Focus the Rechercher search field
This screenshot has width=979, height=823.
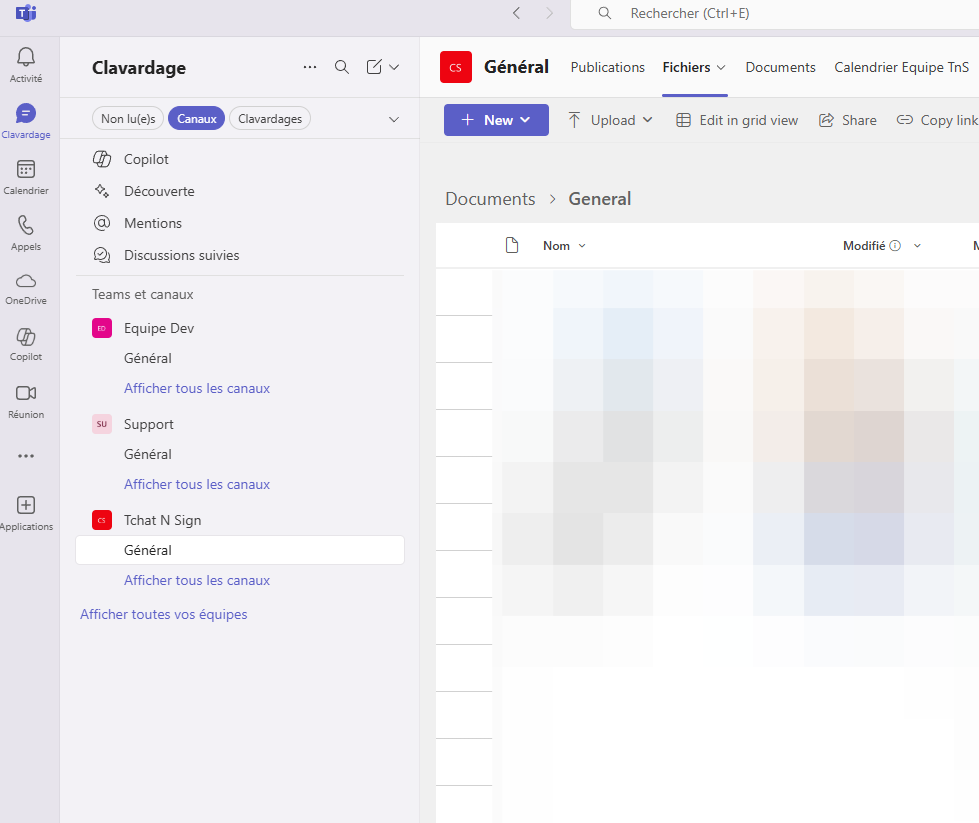[x=774, y=14]
